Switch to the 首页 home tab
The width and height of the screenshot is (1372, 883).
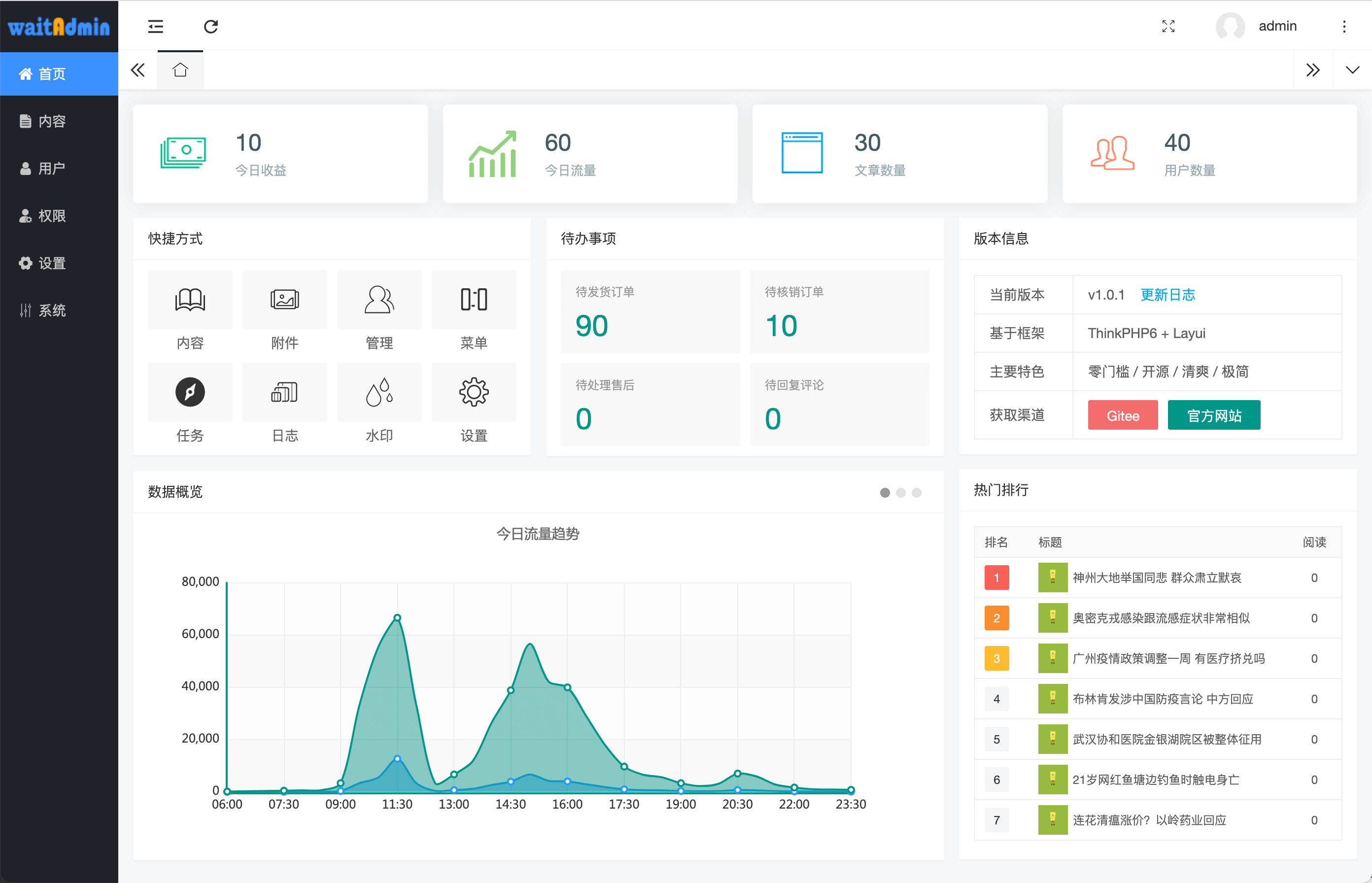(180, 69)
